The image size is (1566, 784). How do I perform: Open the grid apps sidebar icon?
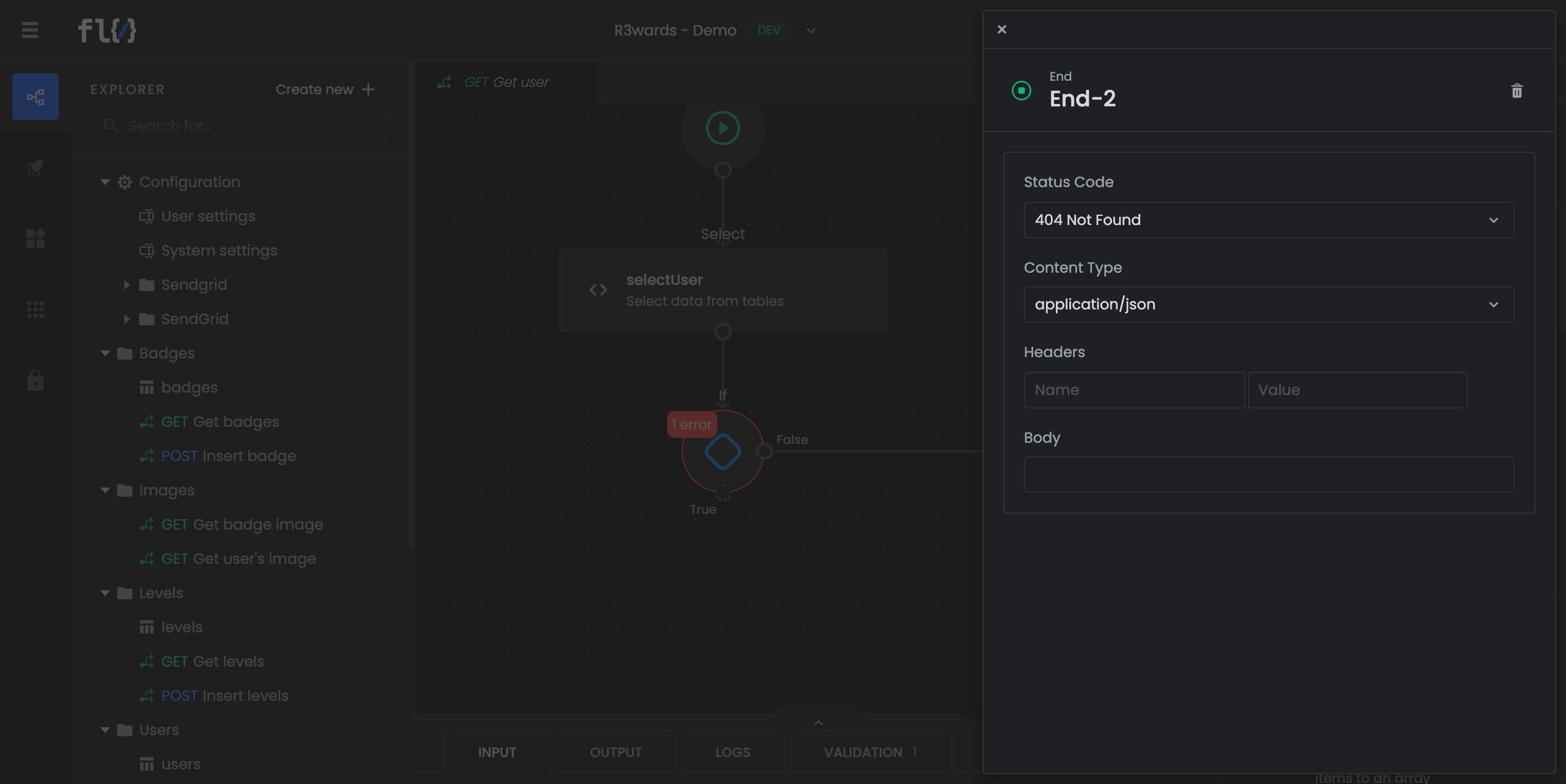(x=35, y=309)
